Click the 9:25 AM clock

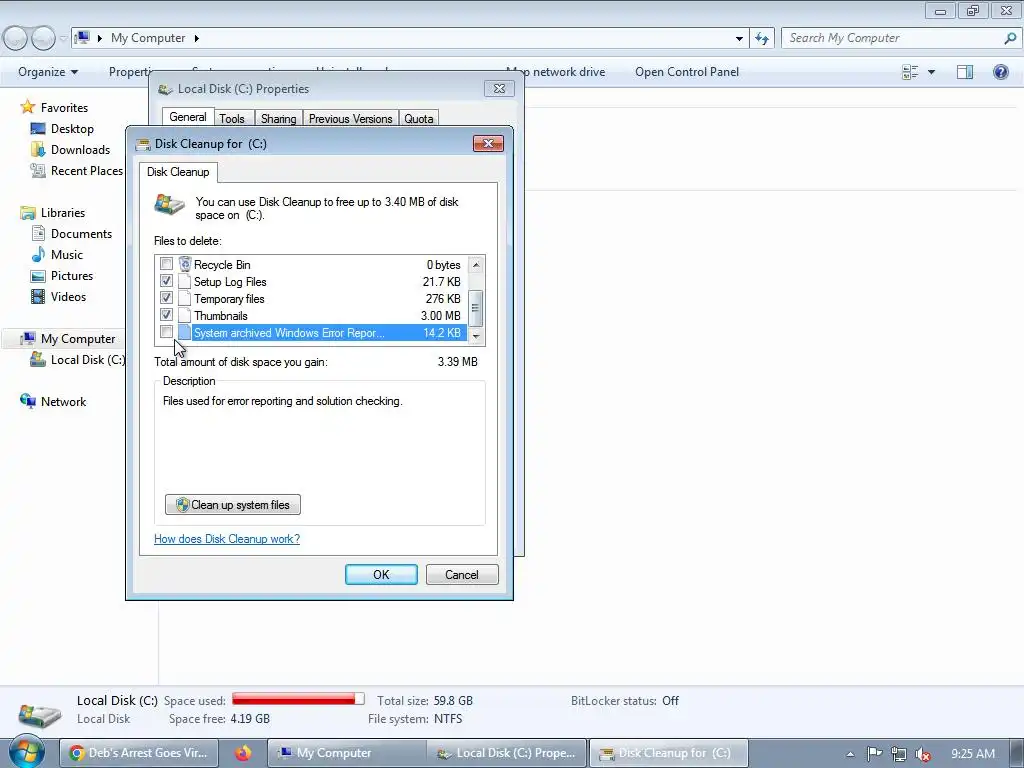(x=973, y=754)
